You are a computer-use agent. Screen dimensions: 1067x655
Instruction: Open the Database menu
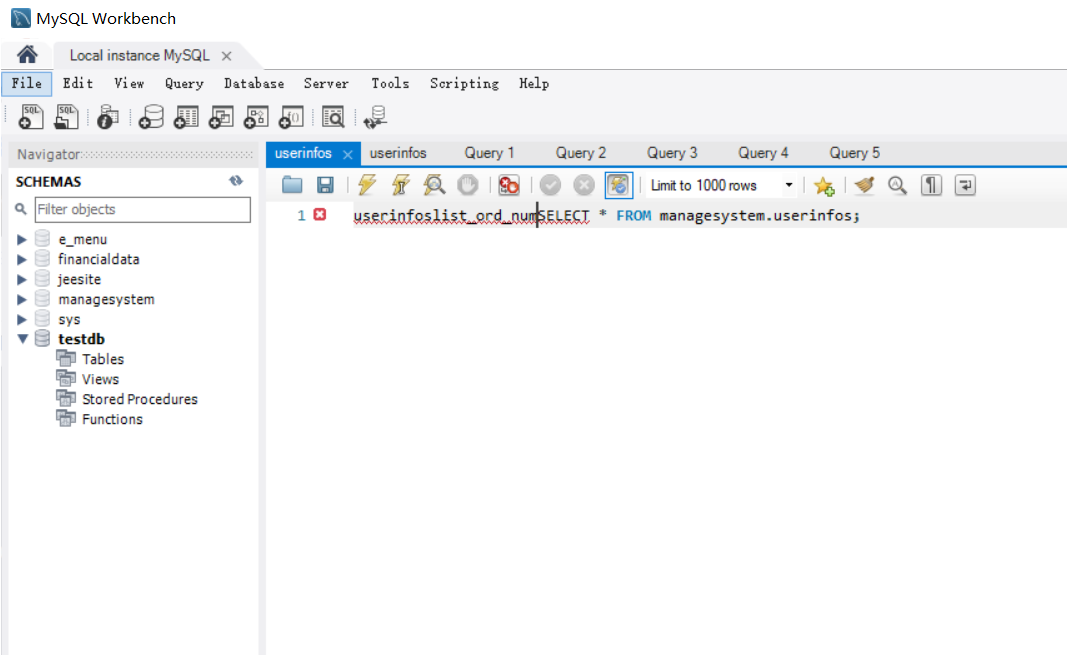click(255, 83)
